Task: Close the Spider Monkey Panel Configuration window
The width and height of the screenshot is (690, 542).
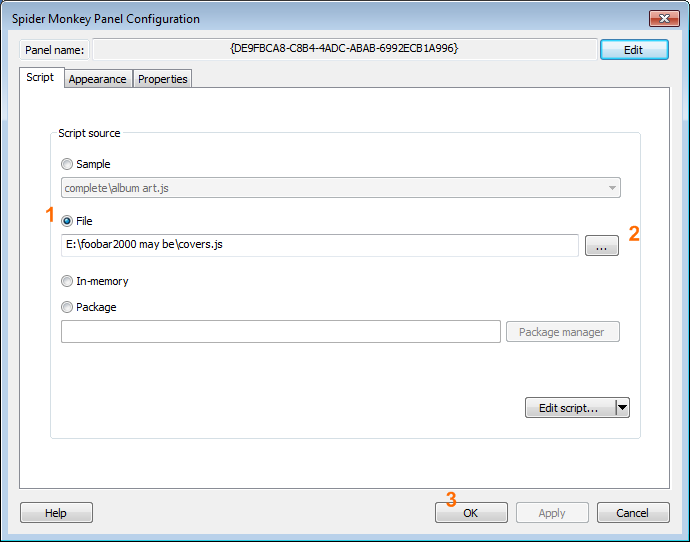Action: [x=663, y=18]
